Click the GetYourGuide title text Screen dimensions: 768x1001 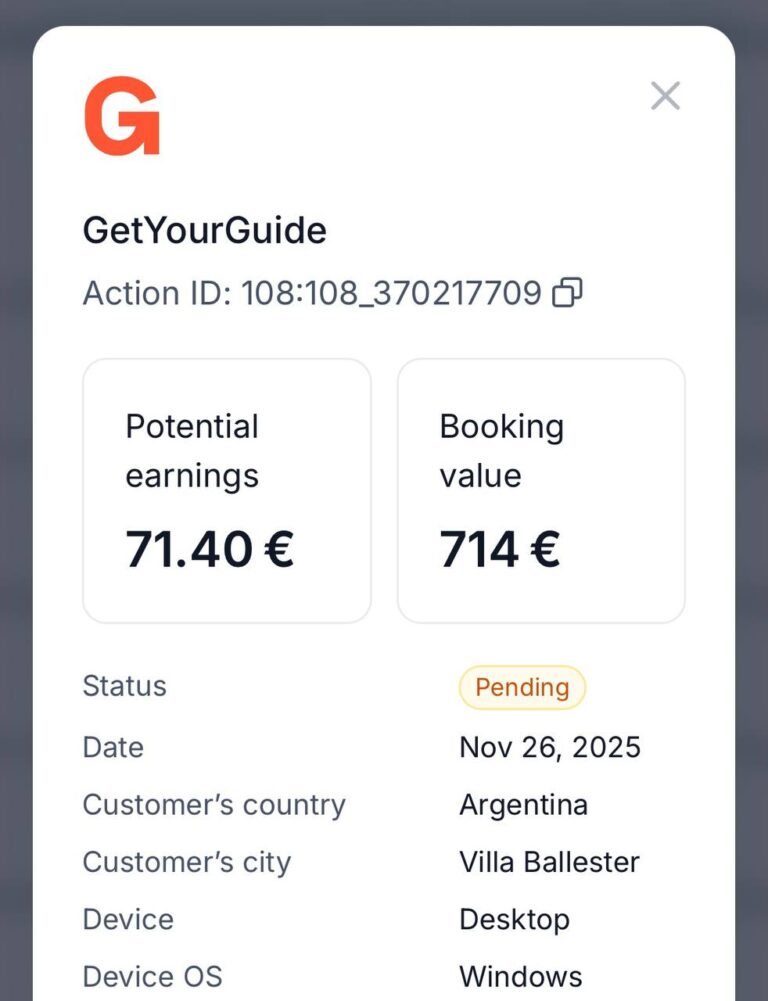tap(204, 231)
